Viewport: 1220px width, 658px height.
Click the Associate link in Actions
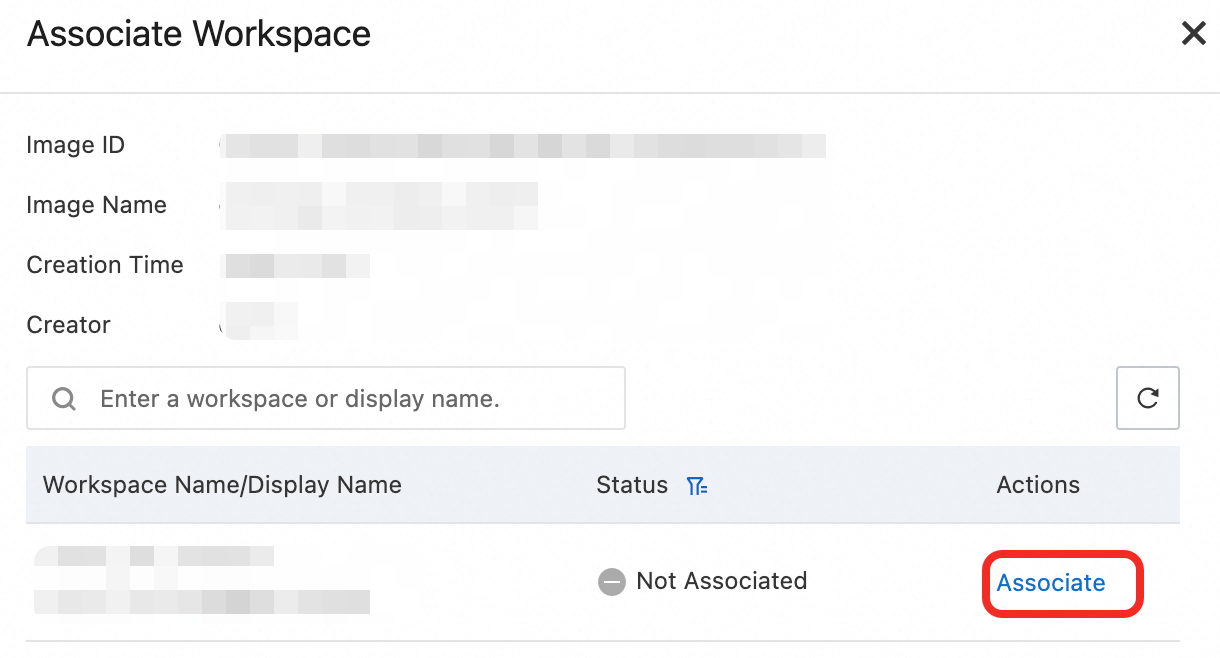click(1051, 583)
